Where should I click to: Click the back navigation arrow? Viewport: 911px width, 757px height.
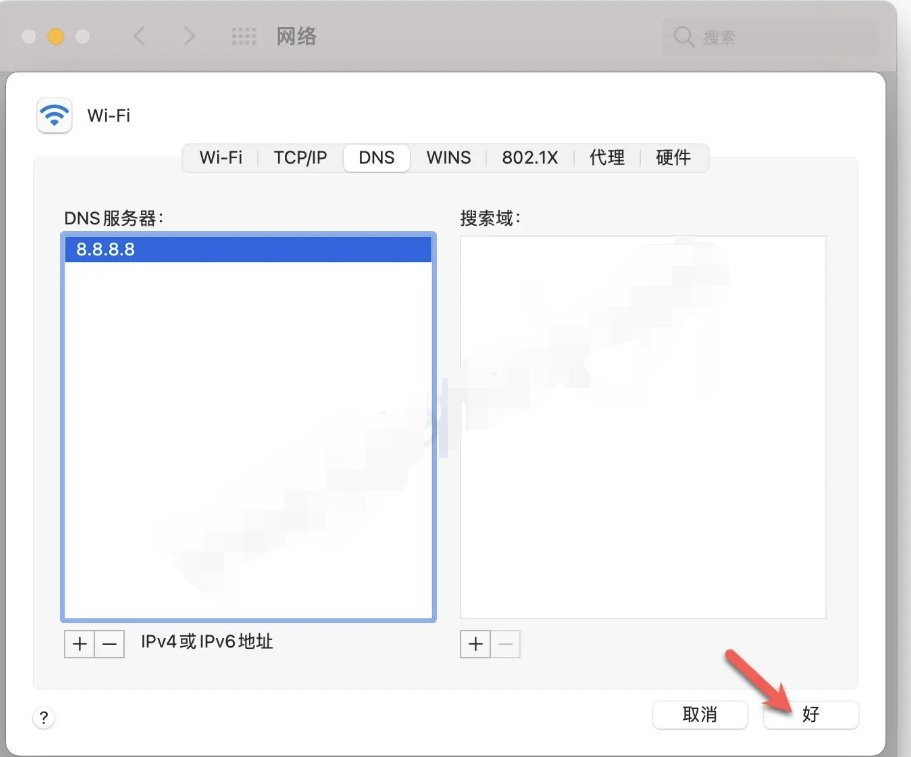[139, 37]
